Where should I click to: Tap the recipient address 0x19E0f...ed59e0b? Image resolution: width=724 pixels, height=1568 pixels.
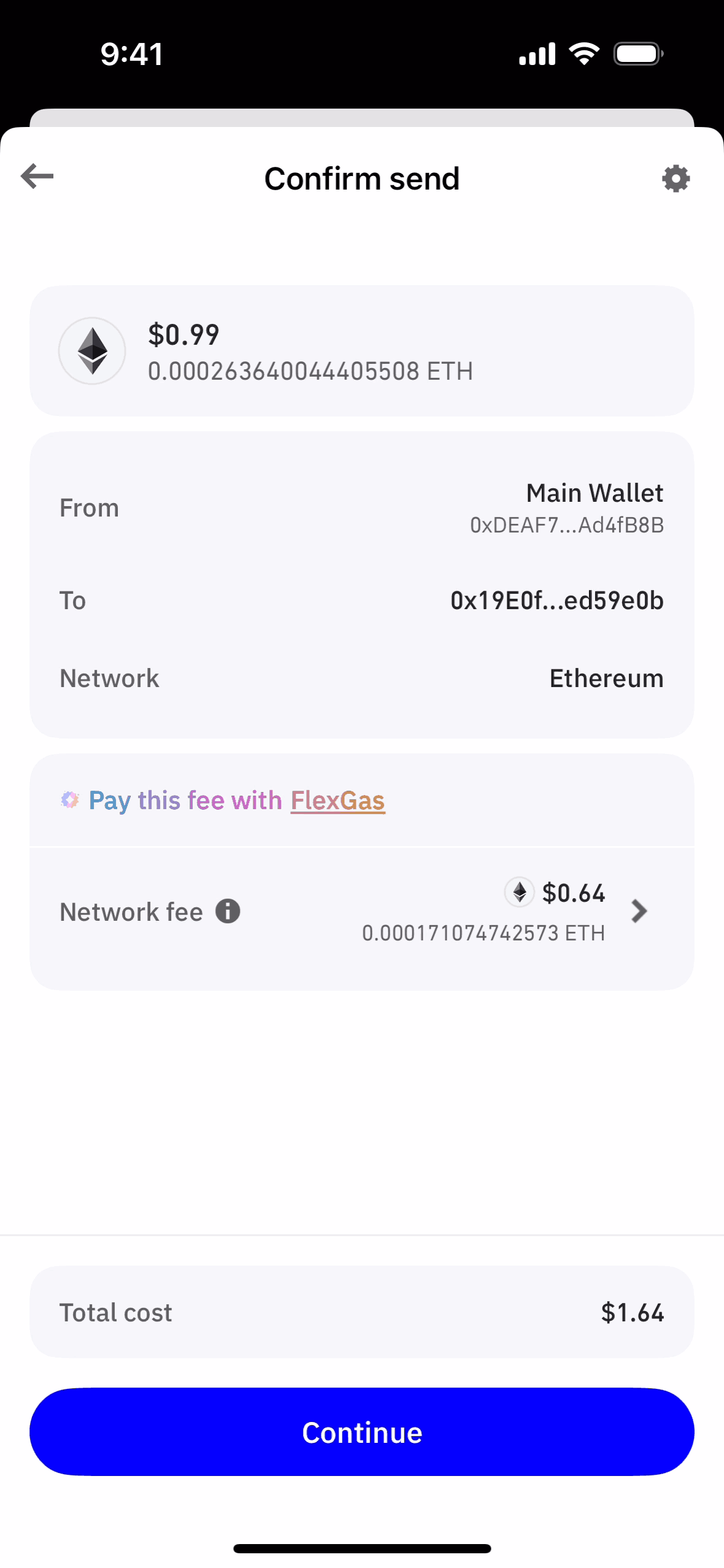(x=556, y=601)
